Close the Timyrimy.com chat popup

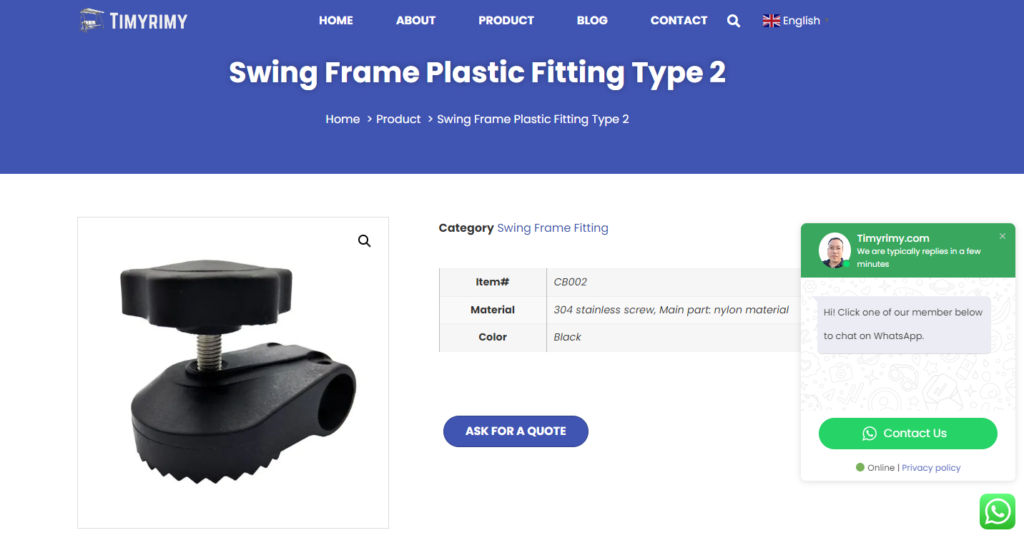click(1002, 237)
